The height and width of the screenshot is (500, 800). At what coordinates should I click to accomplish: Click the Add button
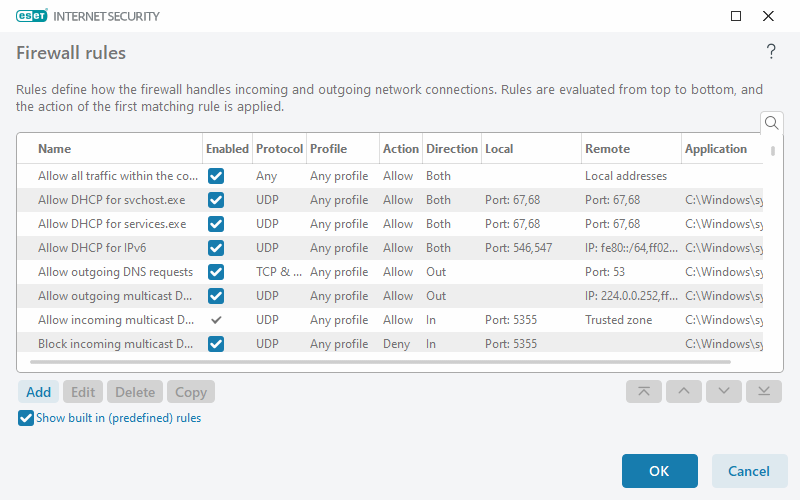(x=39, y=392)
